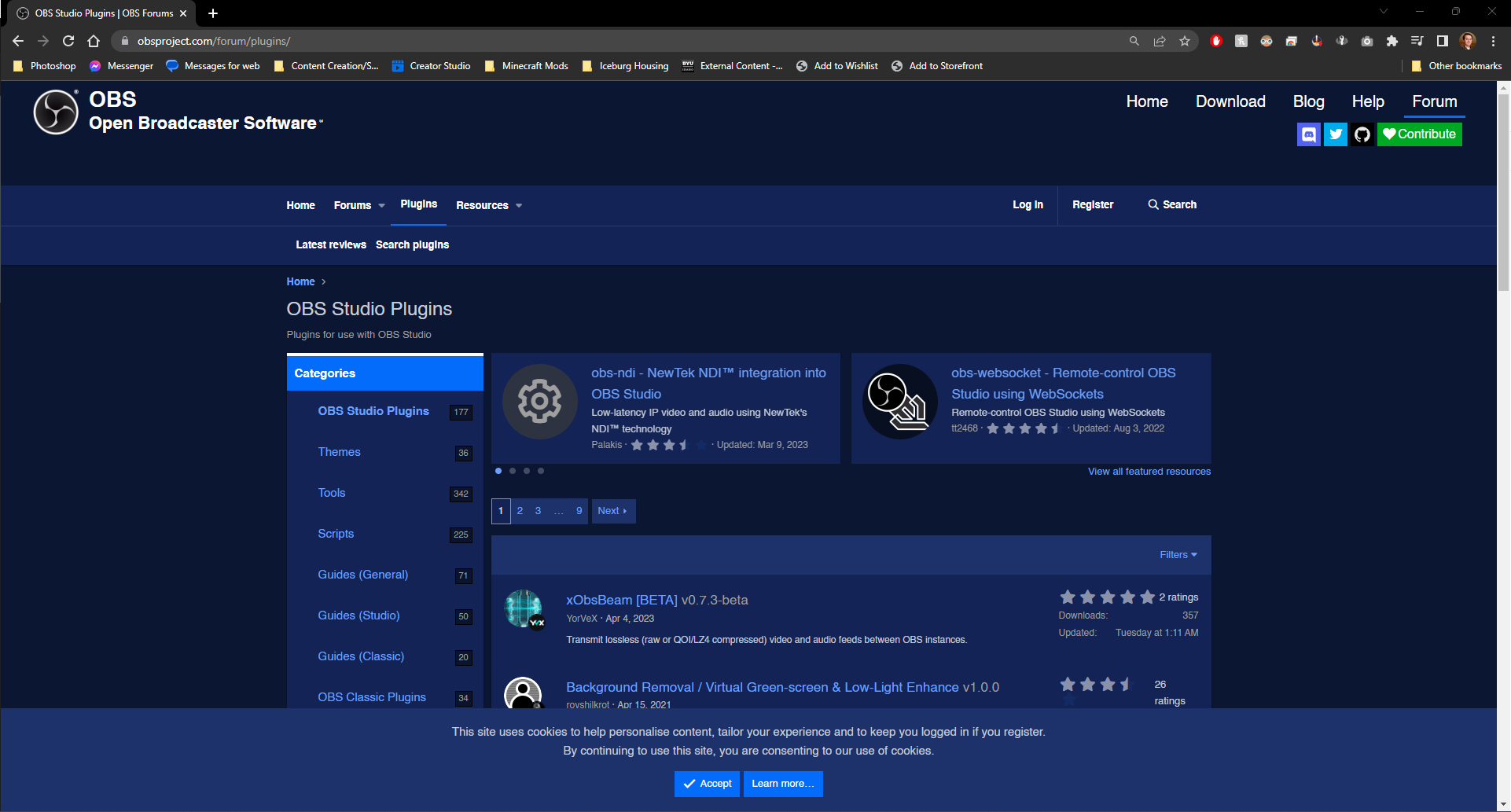Click the browser back arrow
This screenshot has width=1511, height=812.
(x=18, y=41)
